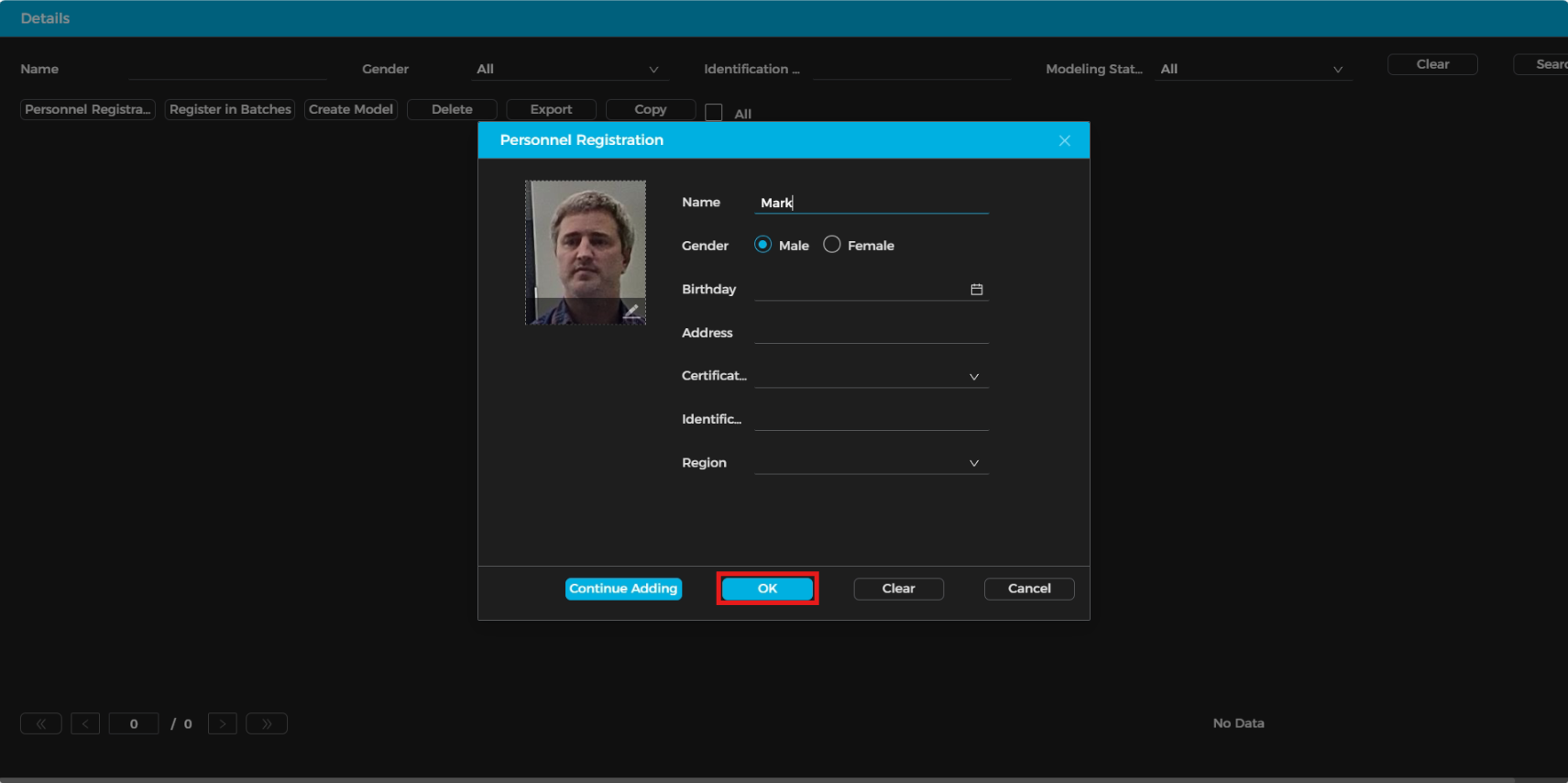Select the Male gender option
Viewport: 1568px width, 783px height.
tap(762, 245)
